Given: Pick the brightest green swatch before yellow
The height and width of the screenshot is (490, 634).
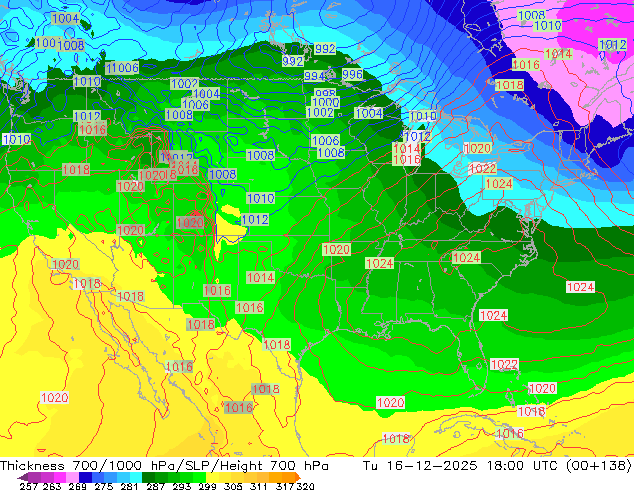Looking at the screenshot, I should pos(199,477).
